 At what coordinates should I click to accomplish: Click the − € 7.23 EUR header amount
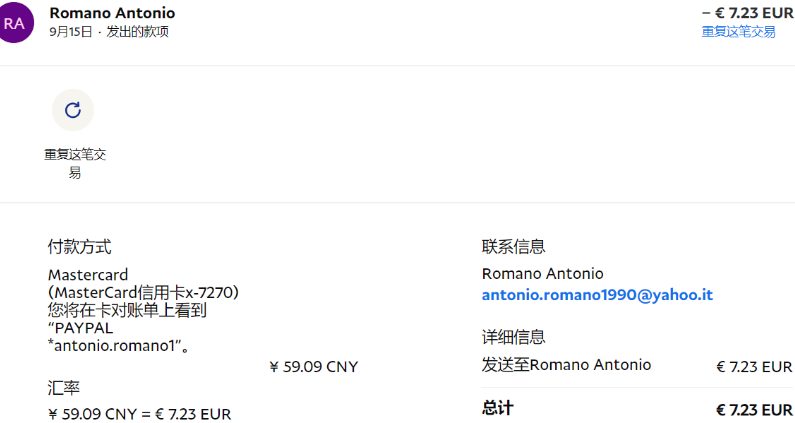point(747,13)
